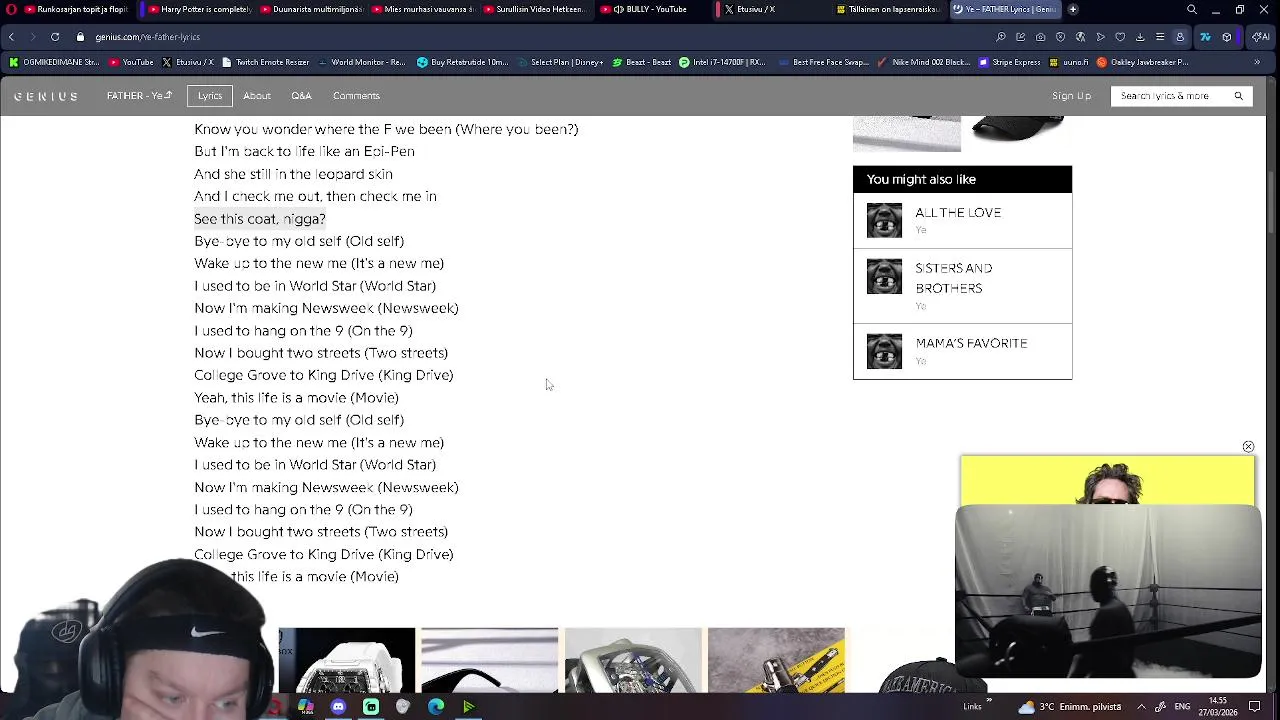Open the Best Free Face Swap bookmark
Image resolution: width=1280 pixels, height=720 pixels.
pos(822,62)
